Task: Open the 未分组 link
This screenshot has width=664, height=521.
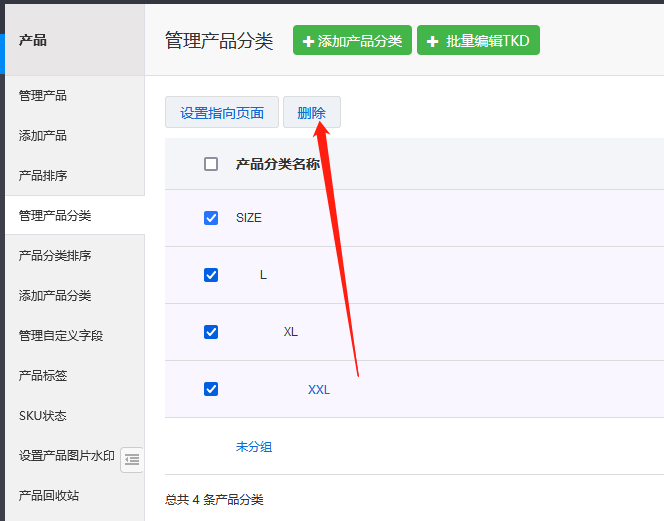Action: 254,447
